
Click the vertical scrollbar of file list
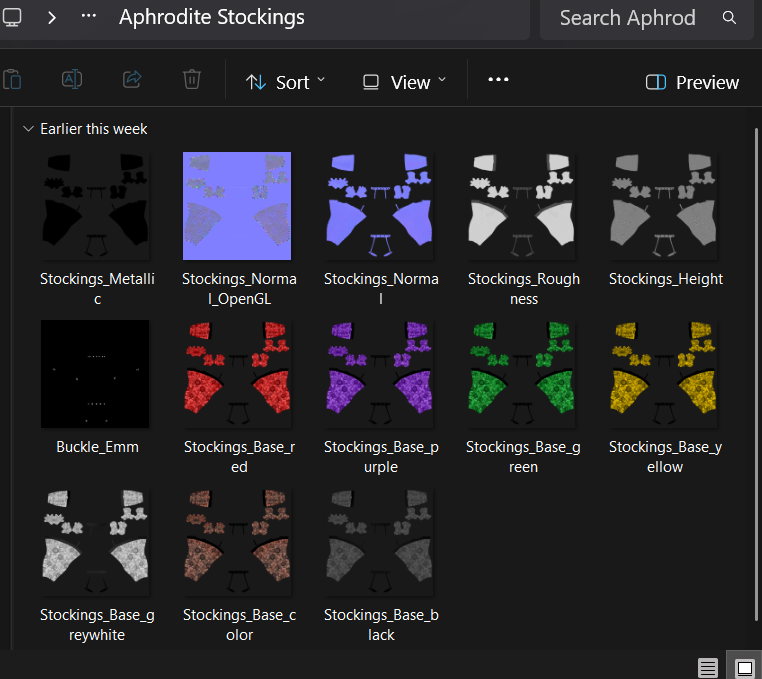756,374
